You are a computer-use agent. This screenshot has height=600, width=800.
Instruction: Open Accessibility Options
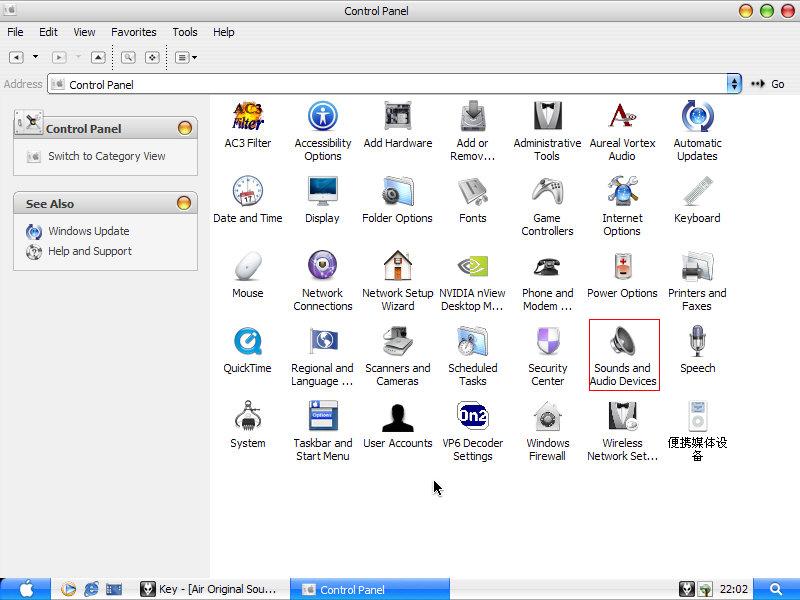pos(322,132)
